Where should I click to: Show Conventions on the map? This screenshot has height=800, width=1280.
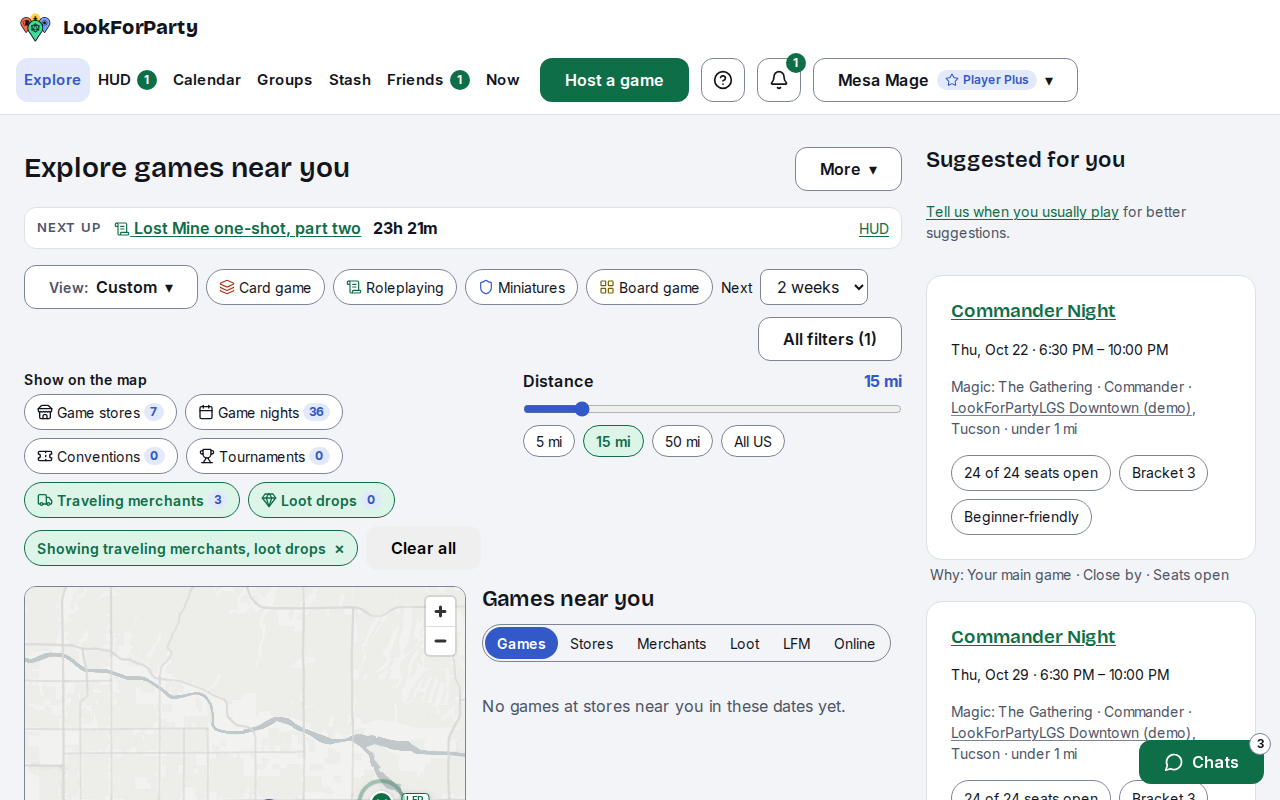click(x=101, y=456)
